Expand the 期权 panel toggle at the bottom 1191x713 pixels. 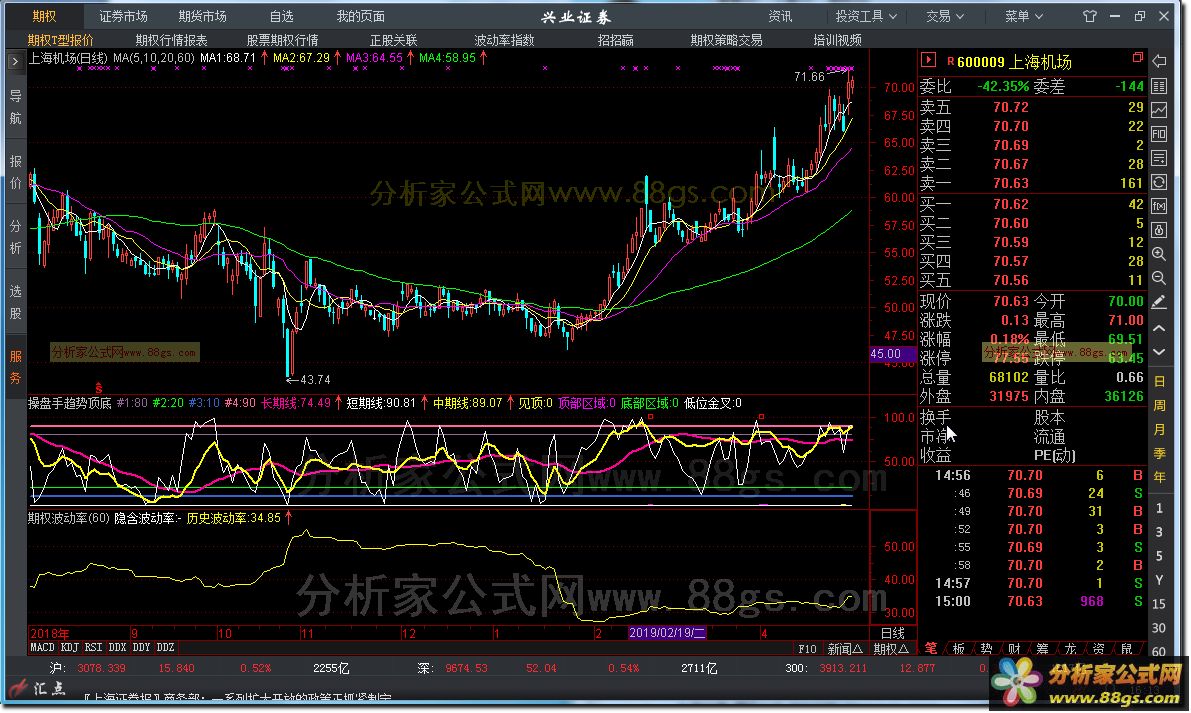click(x=891, y=648)
